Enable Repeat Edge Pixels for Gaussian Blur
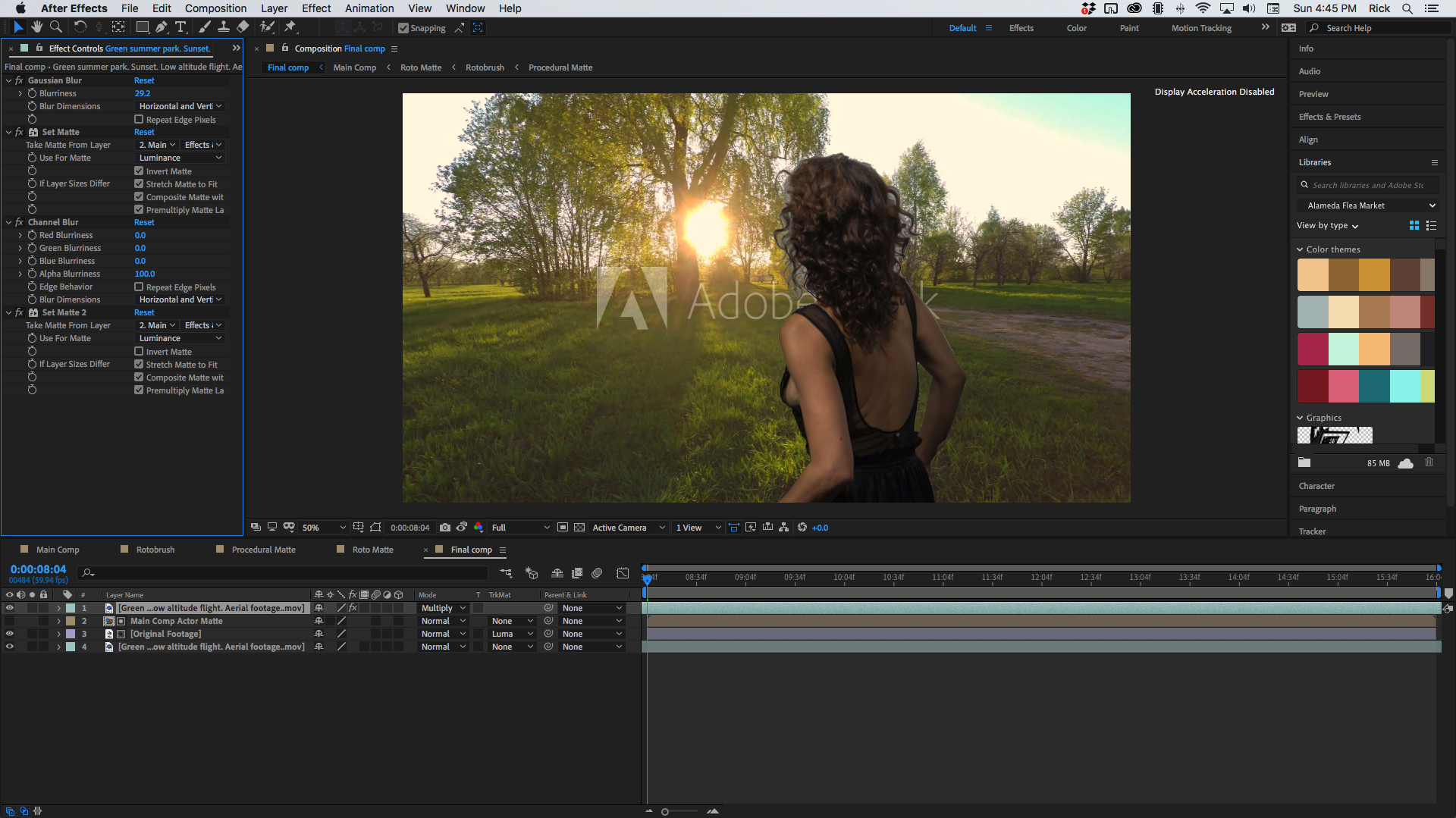This screenshot has height=818, width=1456. point(139,120)
